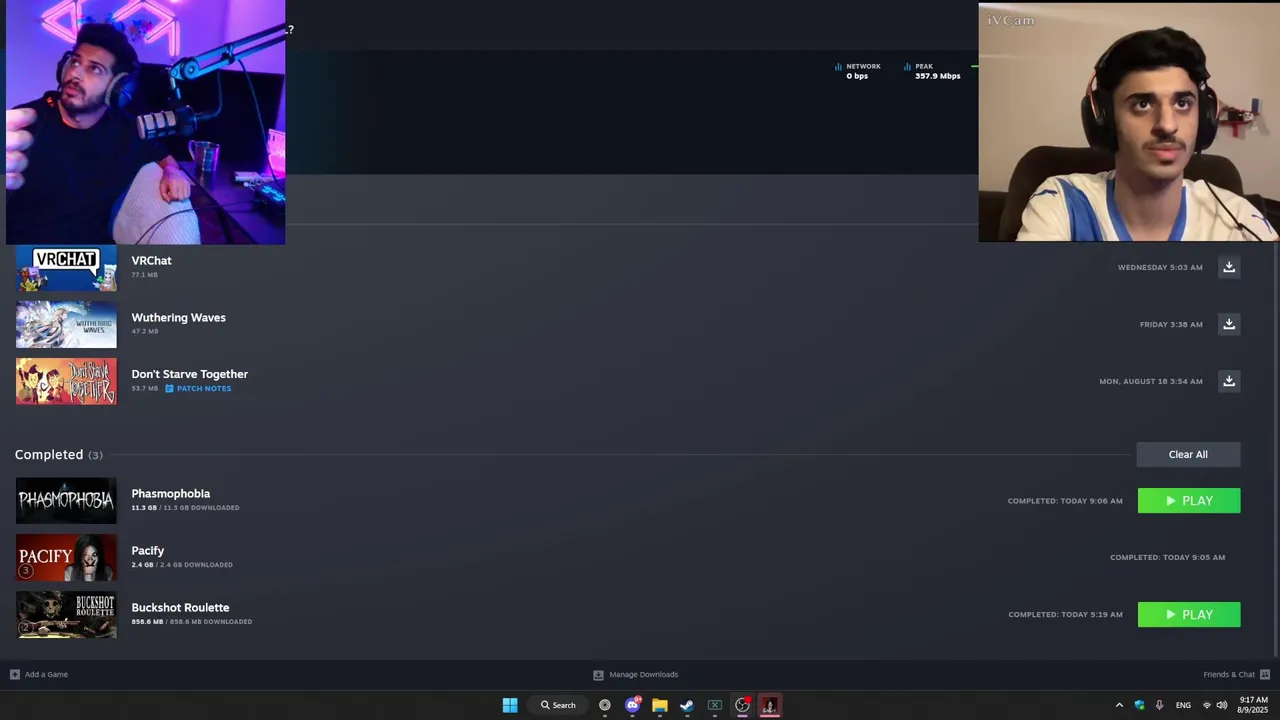
Task: Click 'Friday 3:38 AM' scheduled time
Action: point(1171,324)
